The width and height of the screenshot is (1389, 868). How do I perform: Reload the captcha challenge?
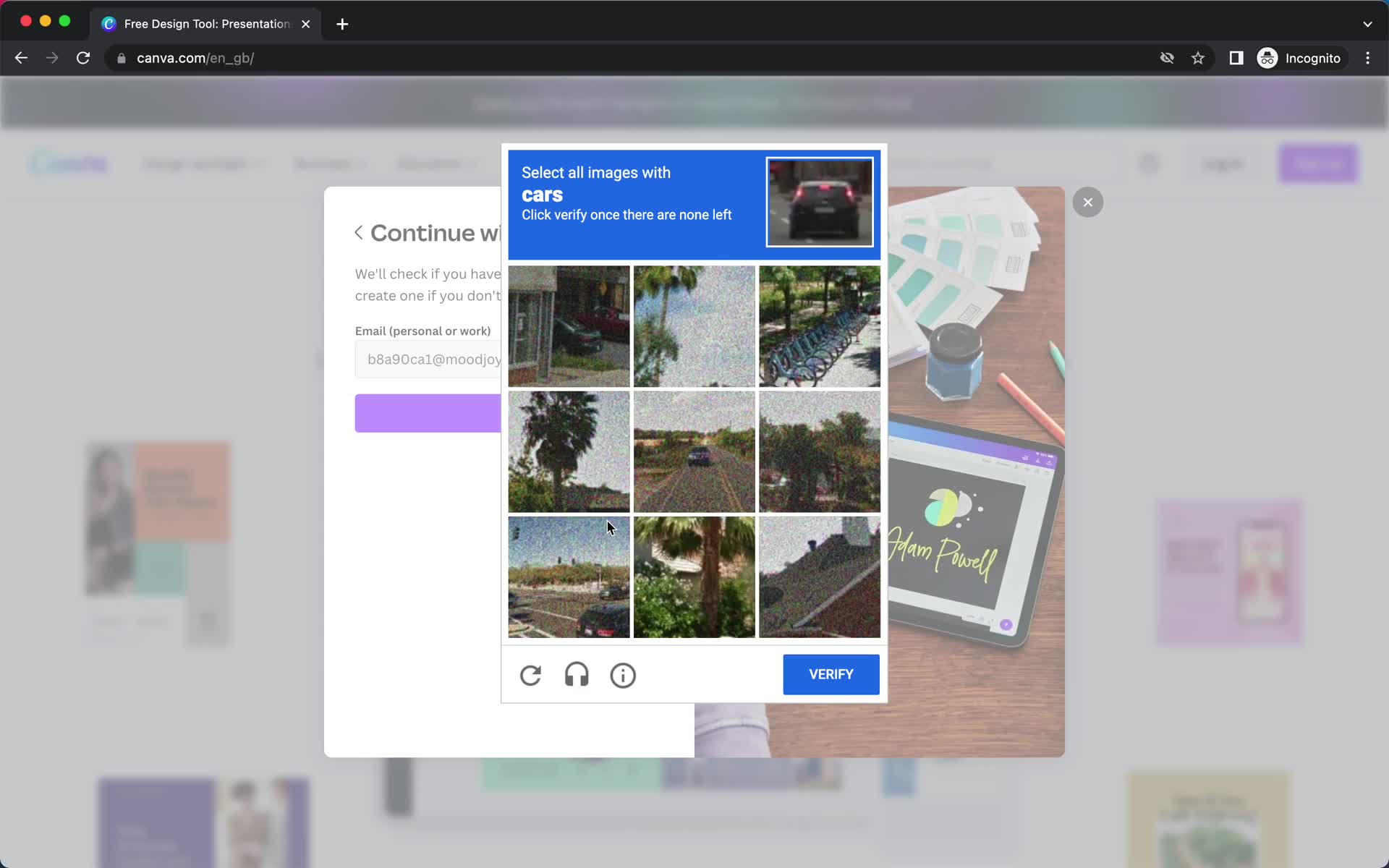pyautogui.click(x=530, y=675)
